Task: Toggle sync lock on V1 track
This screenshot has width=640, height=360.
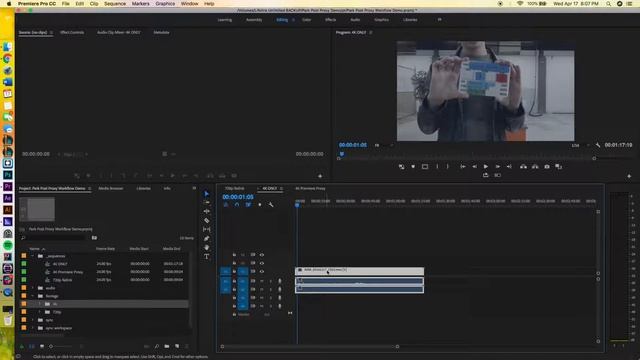Action: [253, 271]
